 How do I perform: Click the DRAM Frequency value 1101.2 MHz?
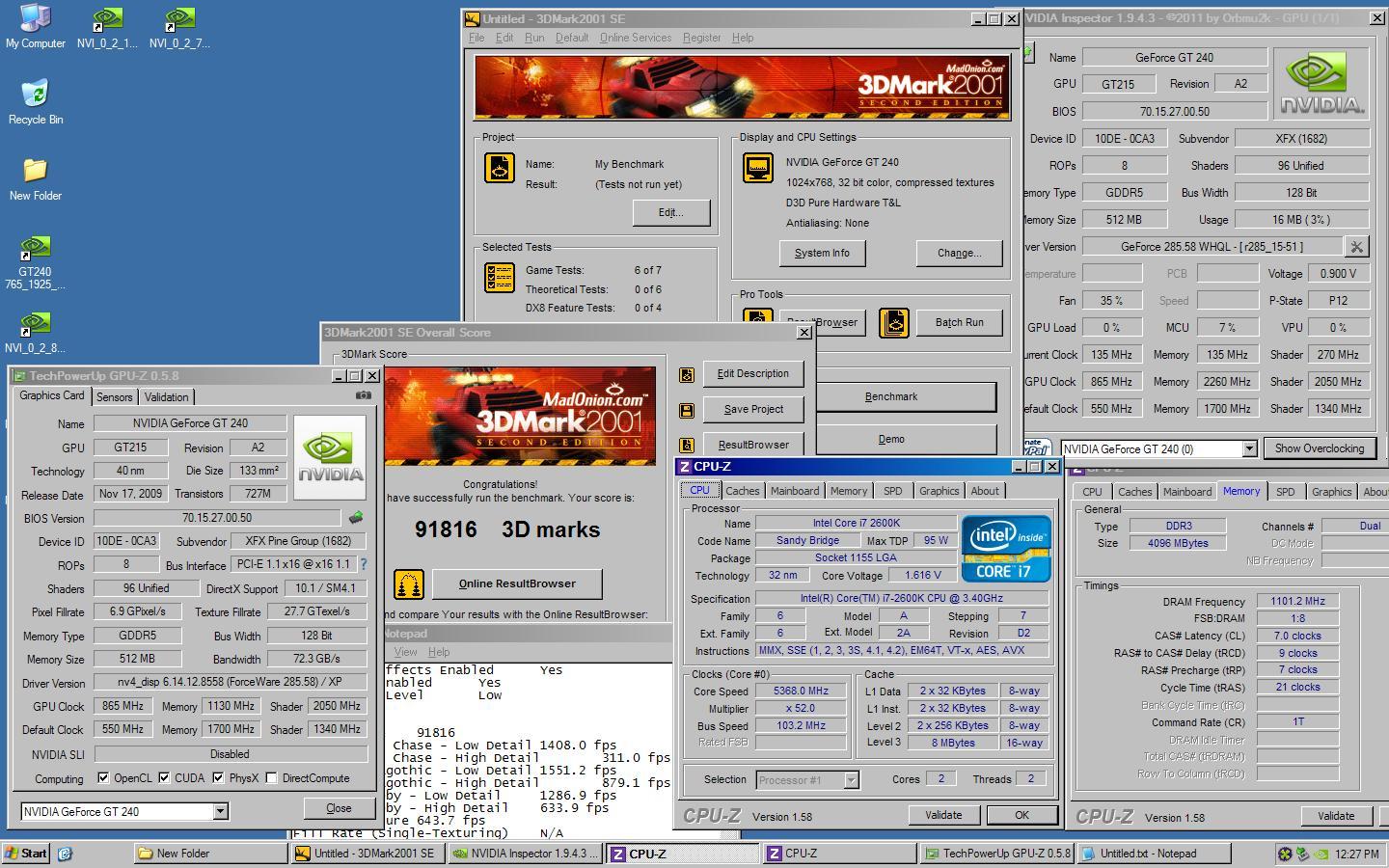pyautogui.click(x=1297, y=601)
